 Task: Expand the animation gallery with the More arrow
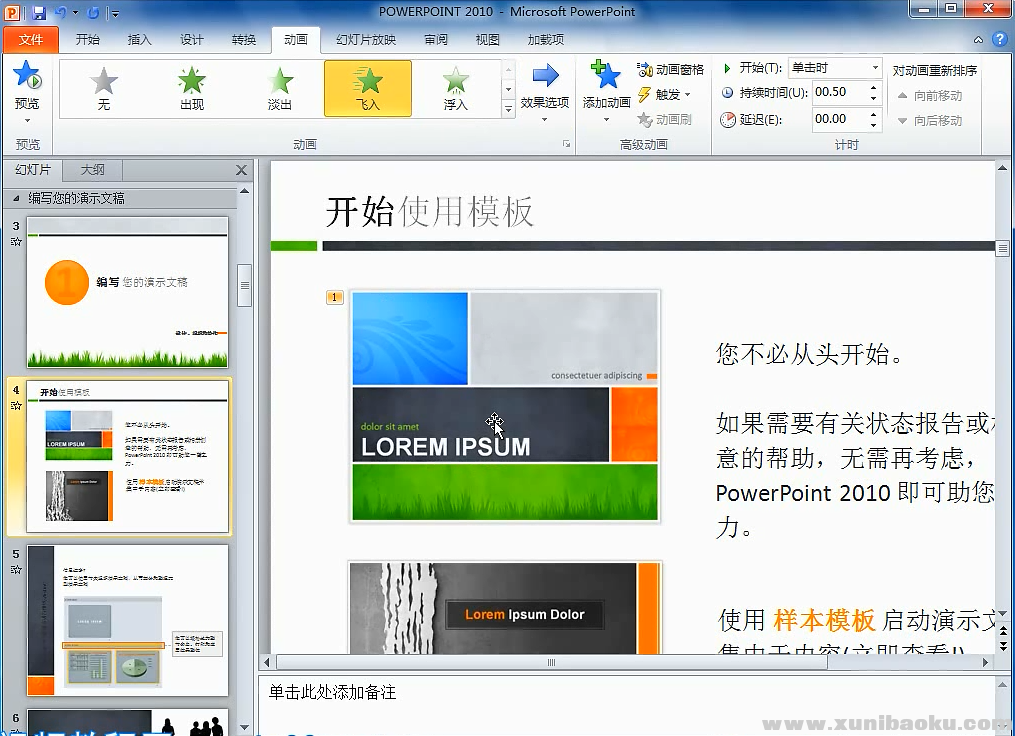[x=508, y=112]
